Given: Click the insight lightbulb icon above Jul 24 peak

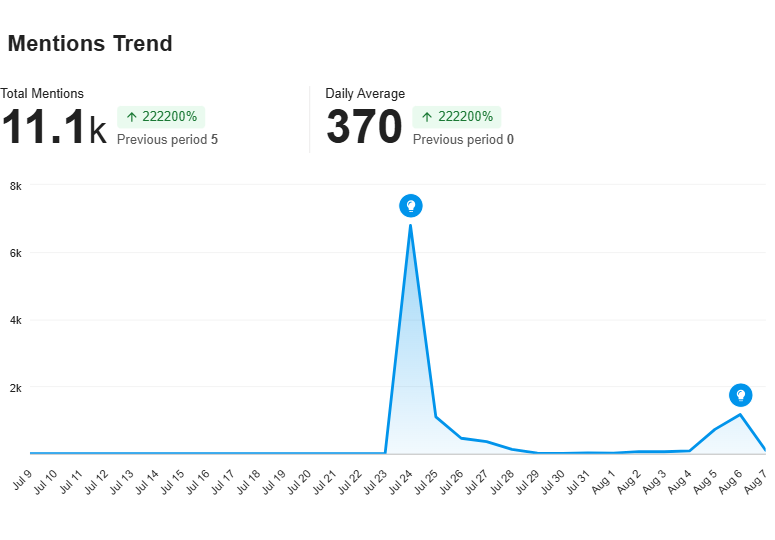Looking at the screenshot, I should (411, 206).
